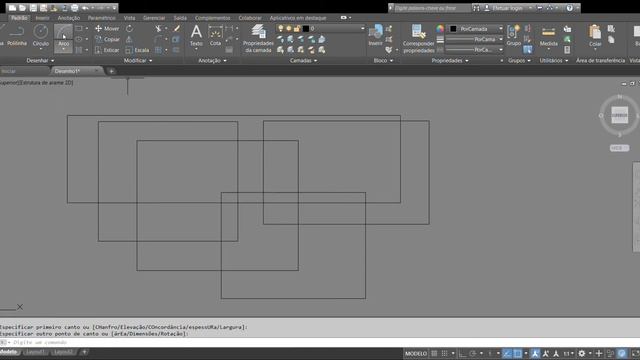
Task: Open Propriedades da camada panel
Action: click(258, 38)
